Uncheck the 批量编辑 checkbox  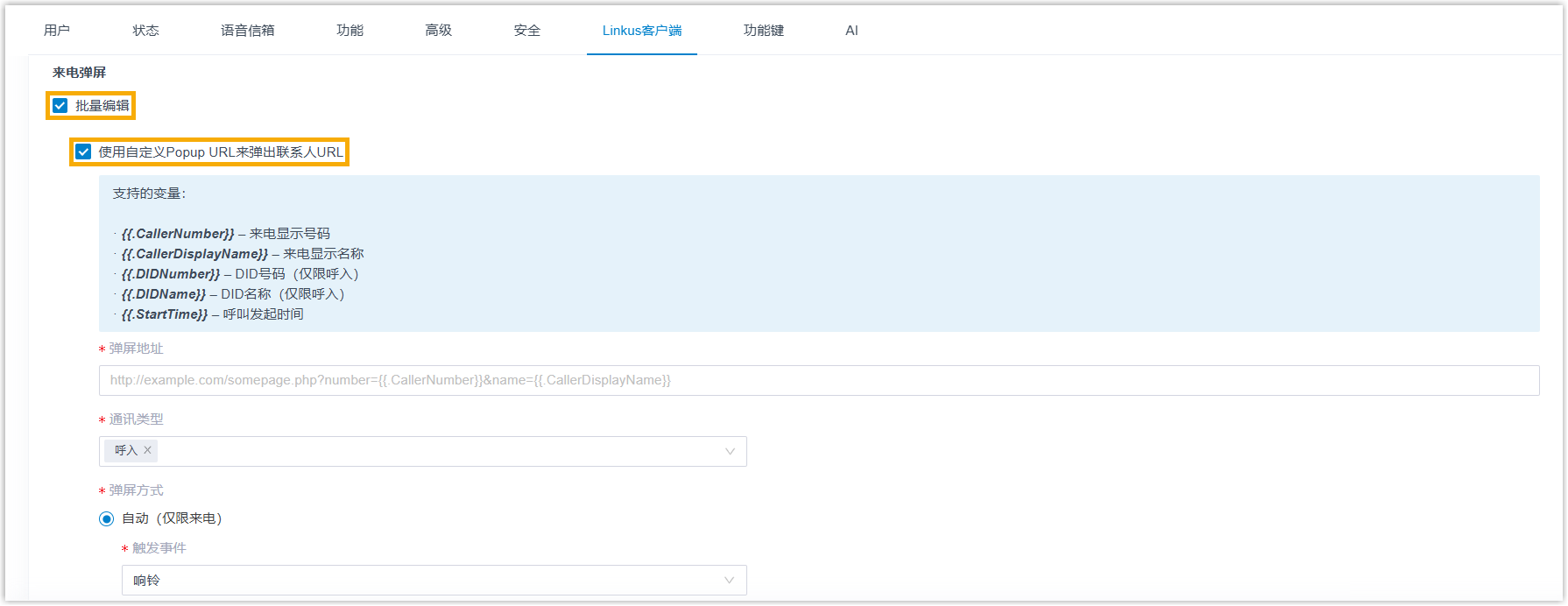(x=60, y=106)
